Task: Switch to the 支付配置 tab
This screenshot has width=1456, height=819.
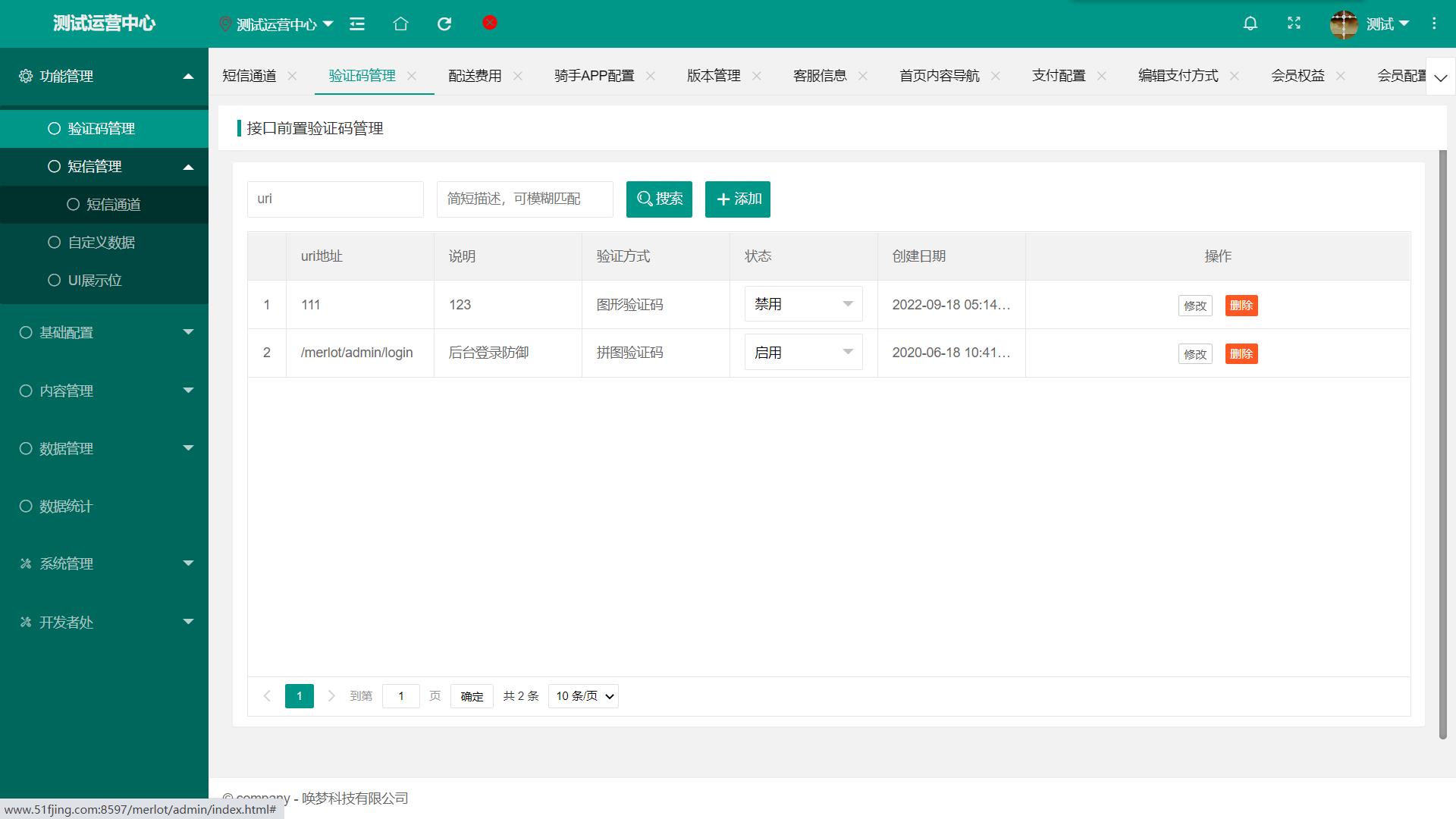Action: [1059, 76]
